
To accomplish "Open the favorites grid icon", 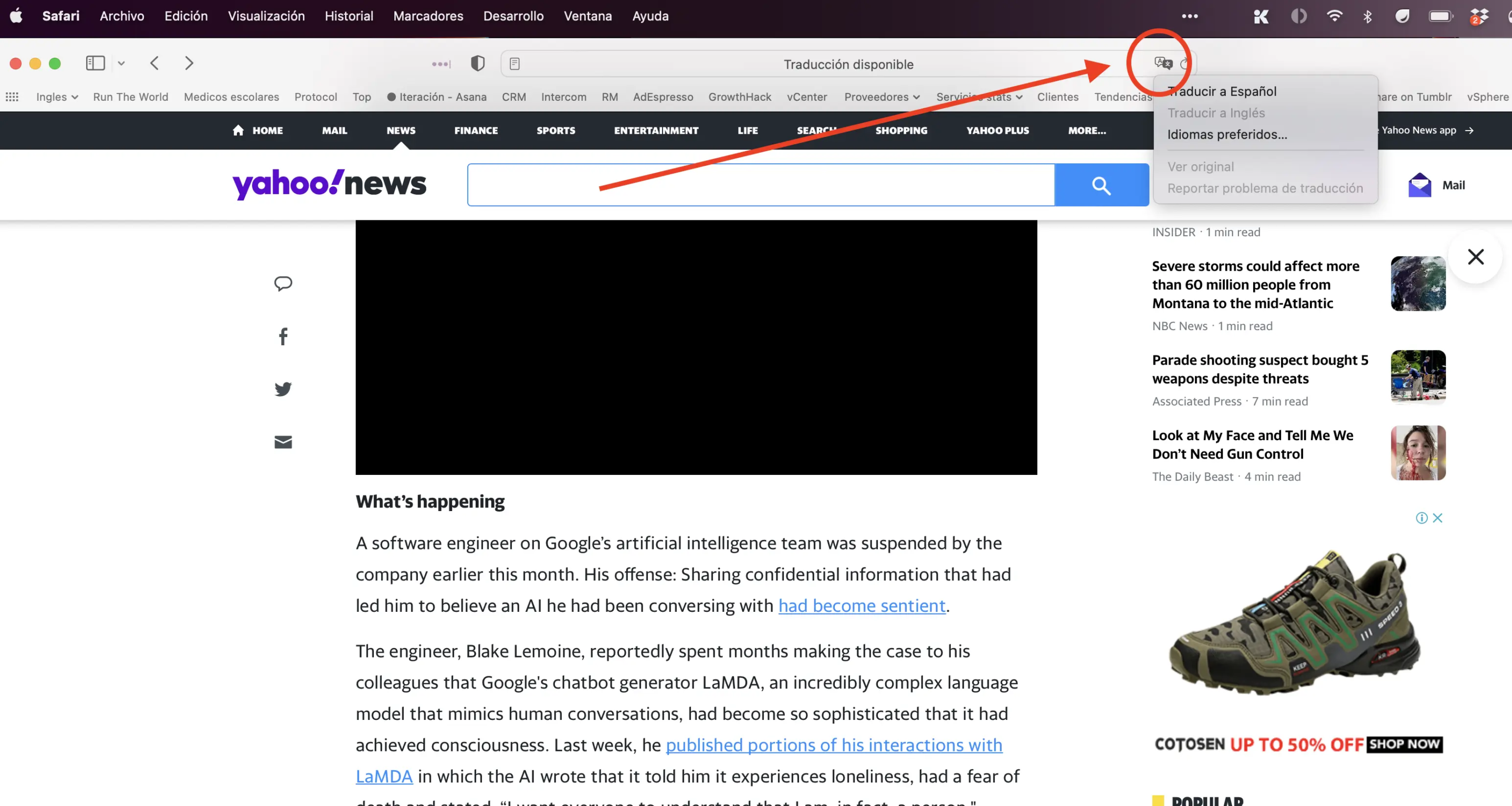I will [12, 97].
